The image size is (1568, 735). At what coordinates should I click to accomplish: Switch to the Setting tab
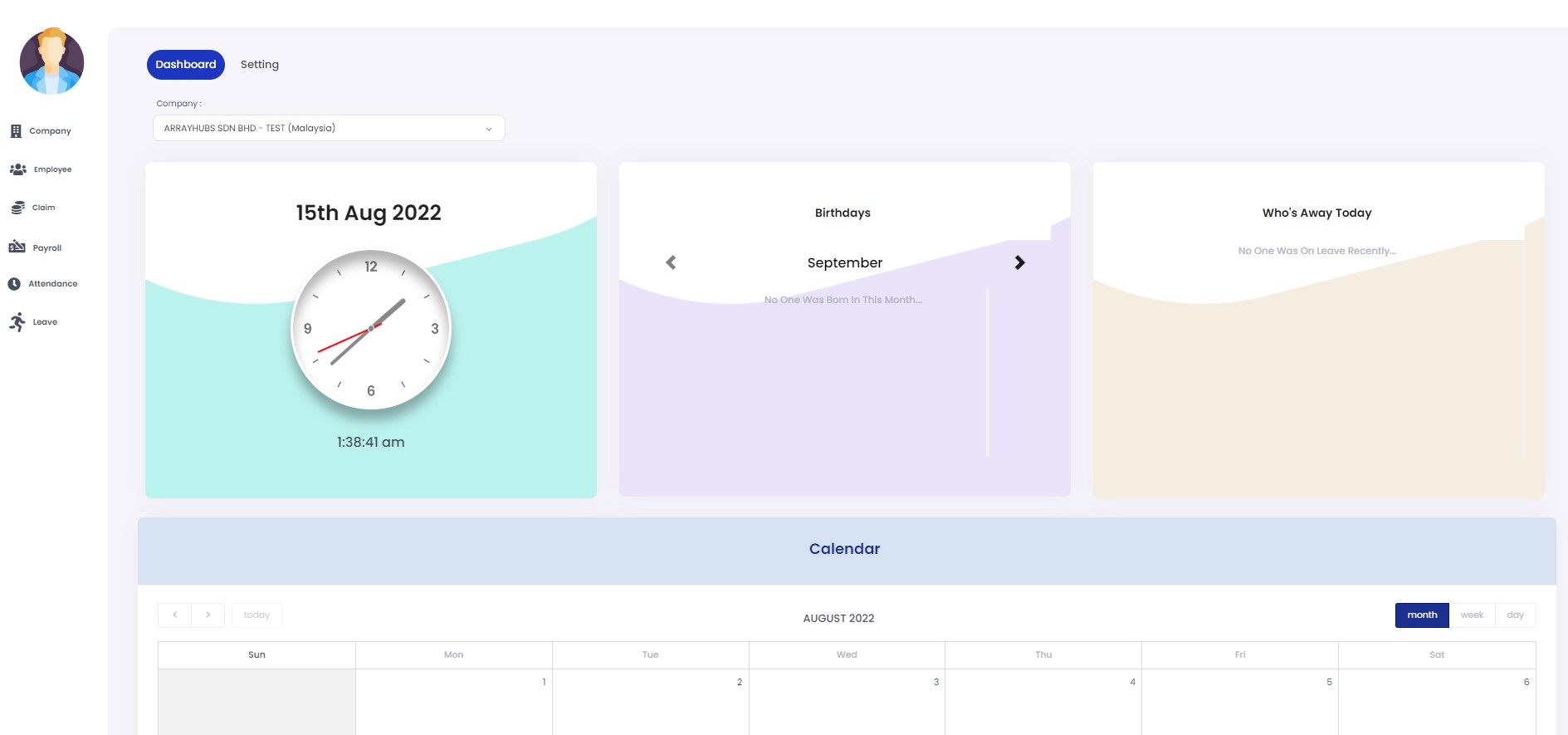point(260,65)
